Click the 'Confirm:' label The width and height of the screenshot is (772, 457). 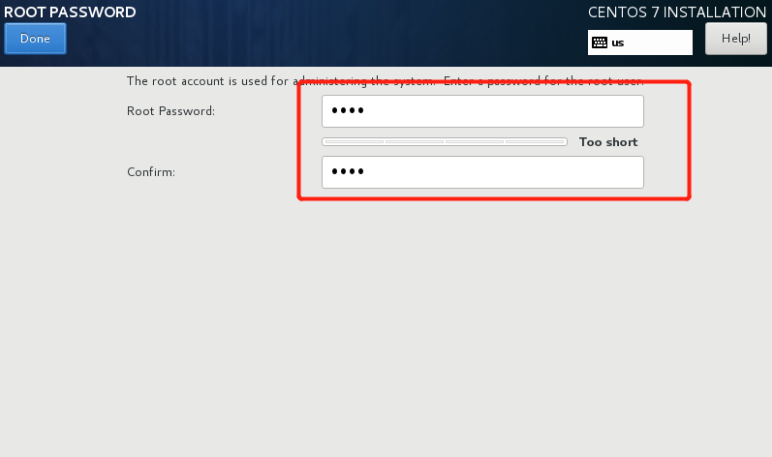151,172
